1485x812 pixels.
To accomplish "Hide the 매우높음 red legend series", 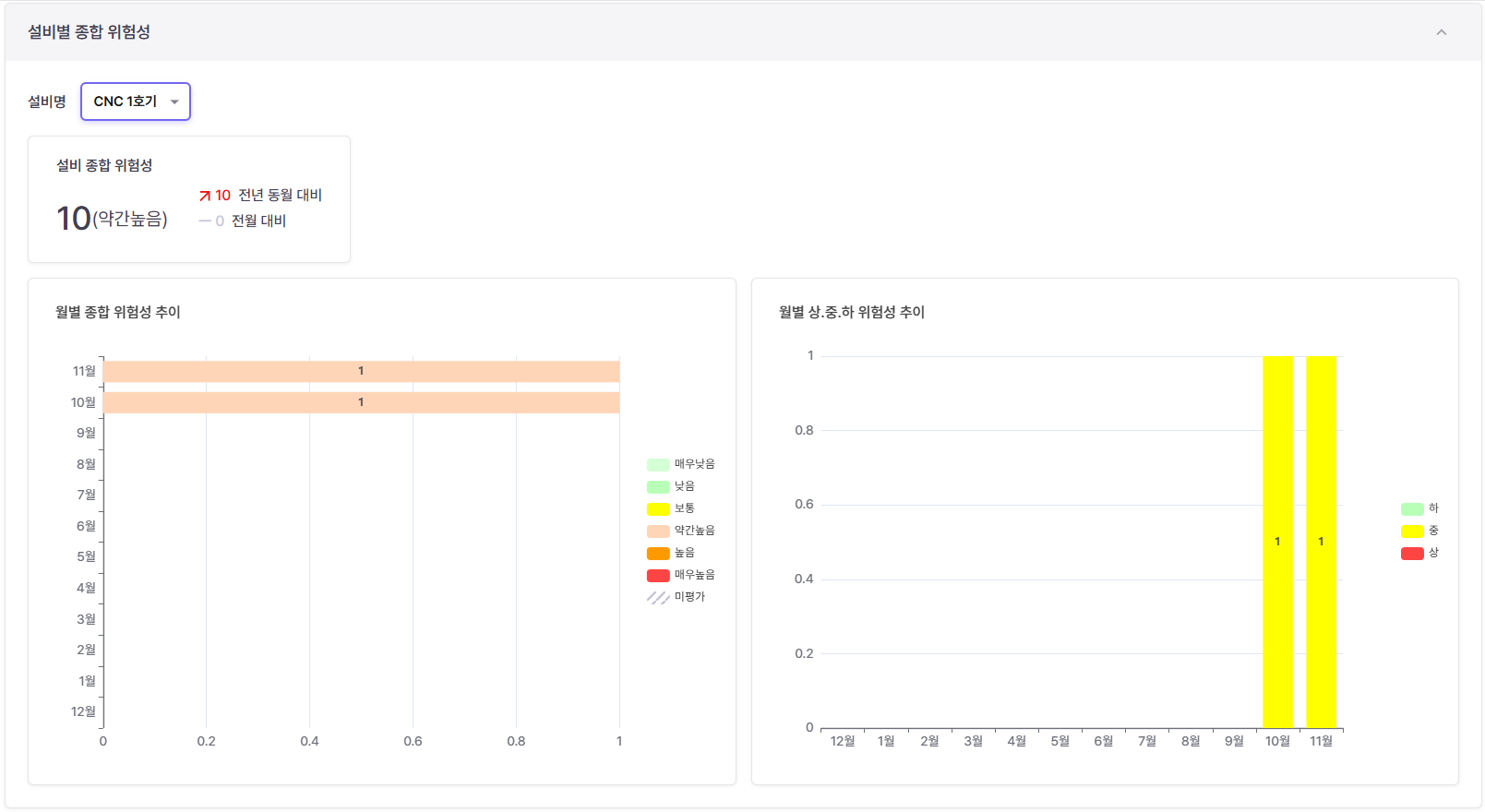I will click(x=658, y=575).
